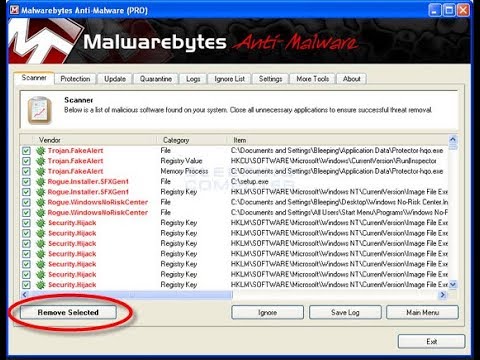Click the Exit button
Screen dimensions: 480x360
tap(431, 341)
